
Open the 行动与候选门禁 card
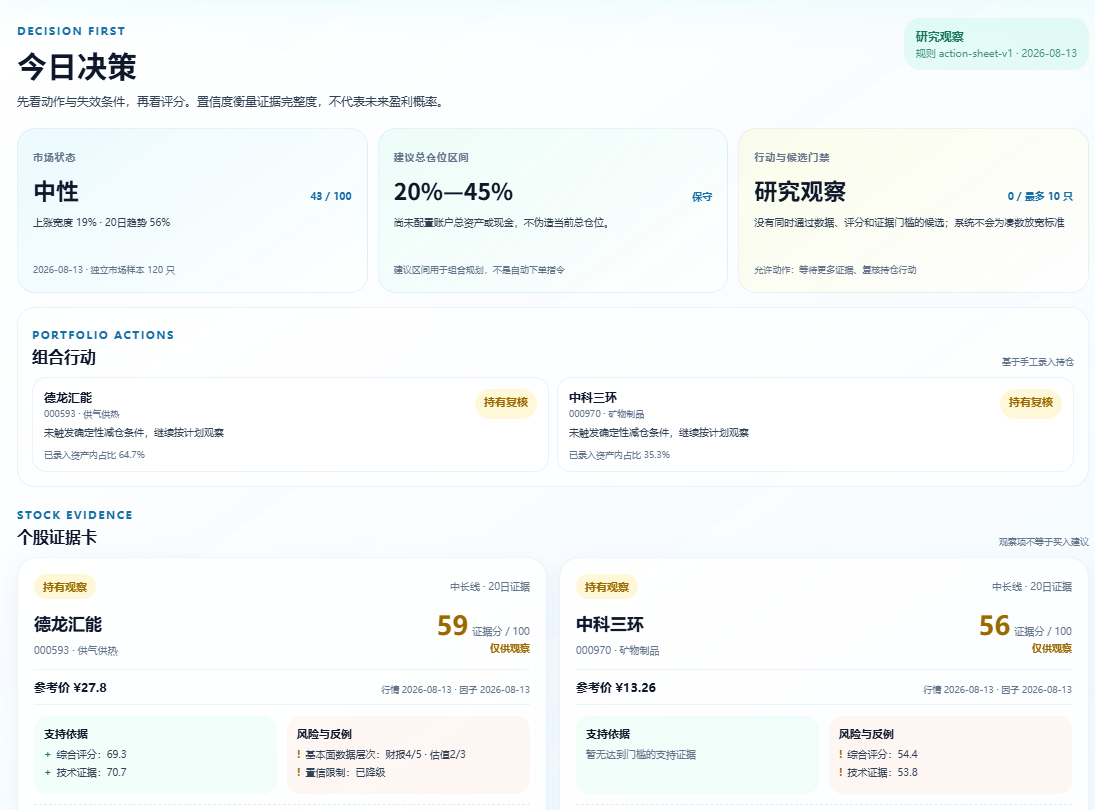click(x=913, y=210)
